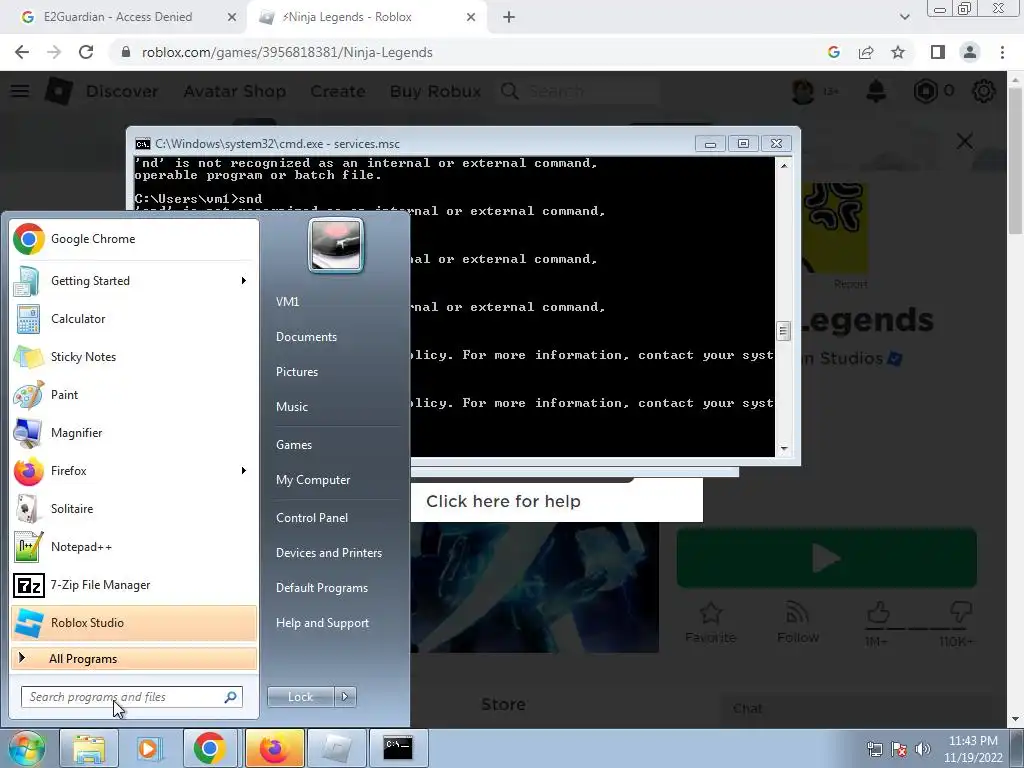The height and width of the screenshot is (768, 1024).
Task: Select the Ninja Legends - Roblox tab
Action: click(346, 17)
